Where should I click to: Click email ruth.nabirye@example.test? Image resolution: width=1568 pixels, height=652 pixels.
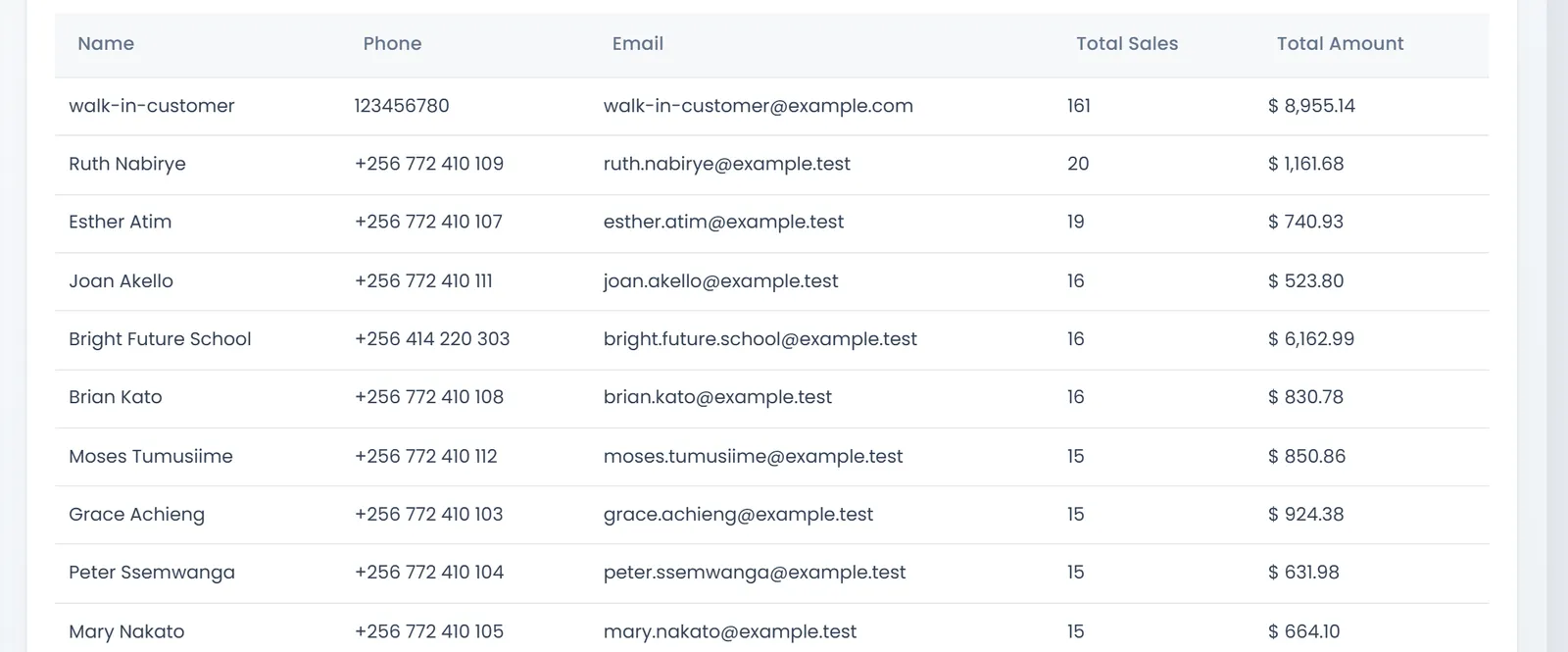727,164
